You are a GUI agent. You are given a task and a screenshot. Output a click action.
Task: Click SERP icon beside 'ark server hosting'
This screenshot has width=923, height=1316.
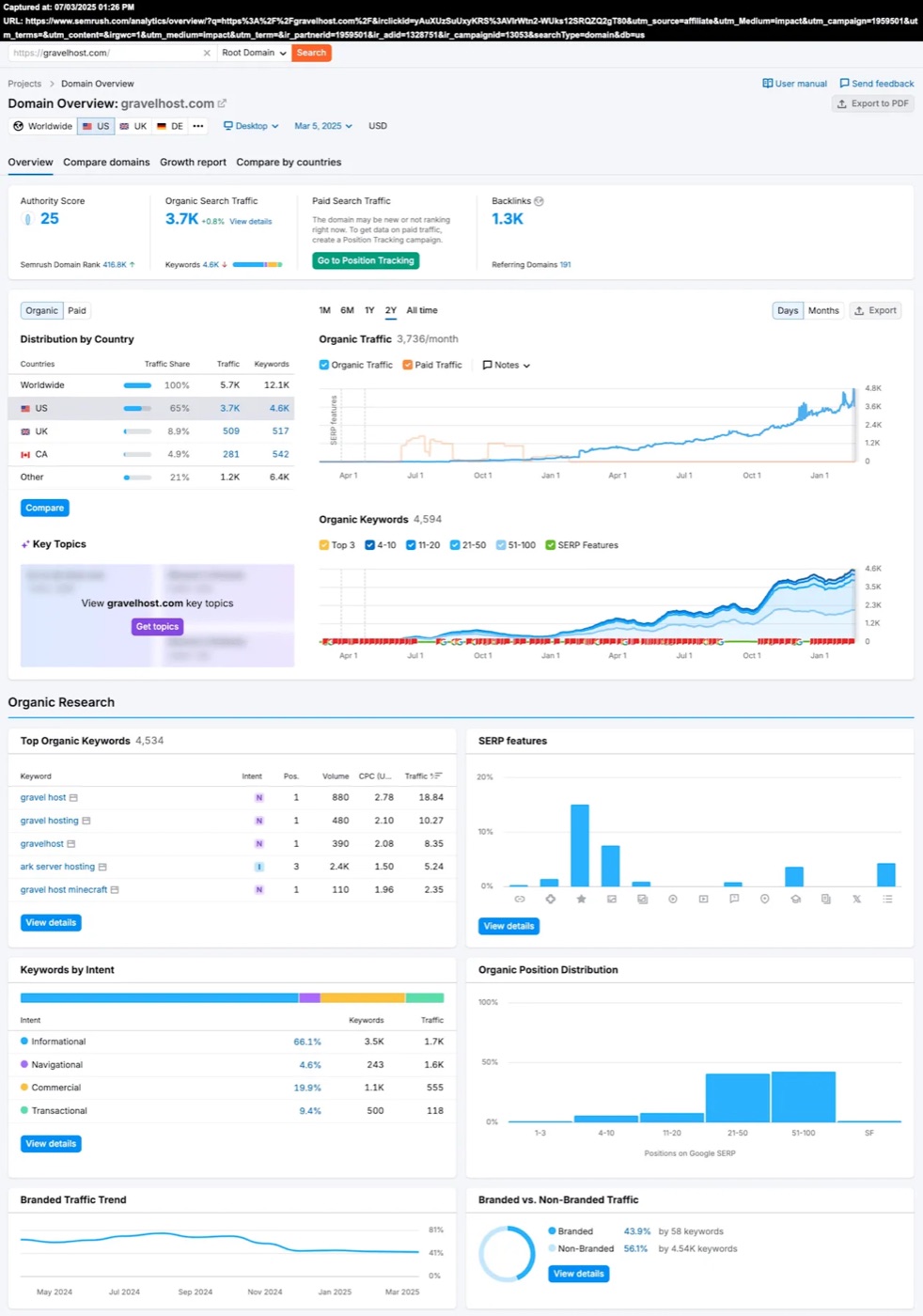point(102,867)
